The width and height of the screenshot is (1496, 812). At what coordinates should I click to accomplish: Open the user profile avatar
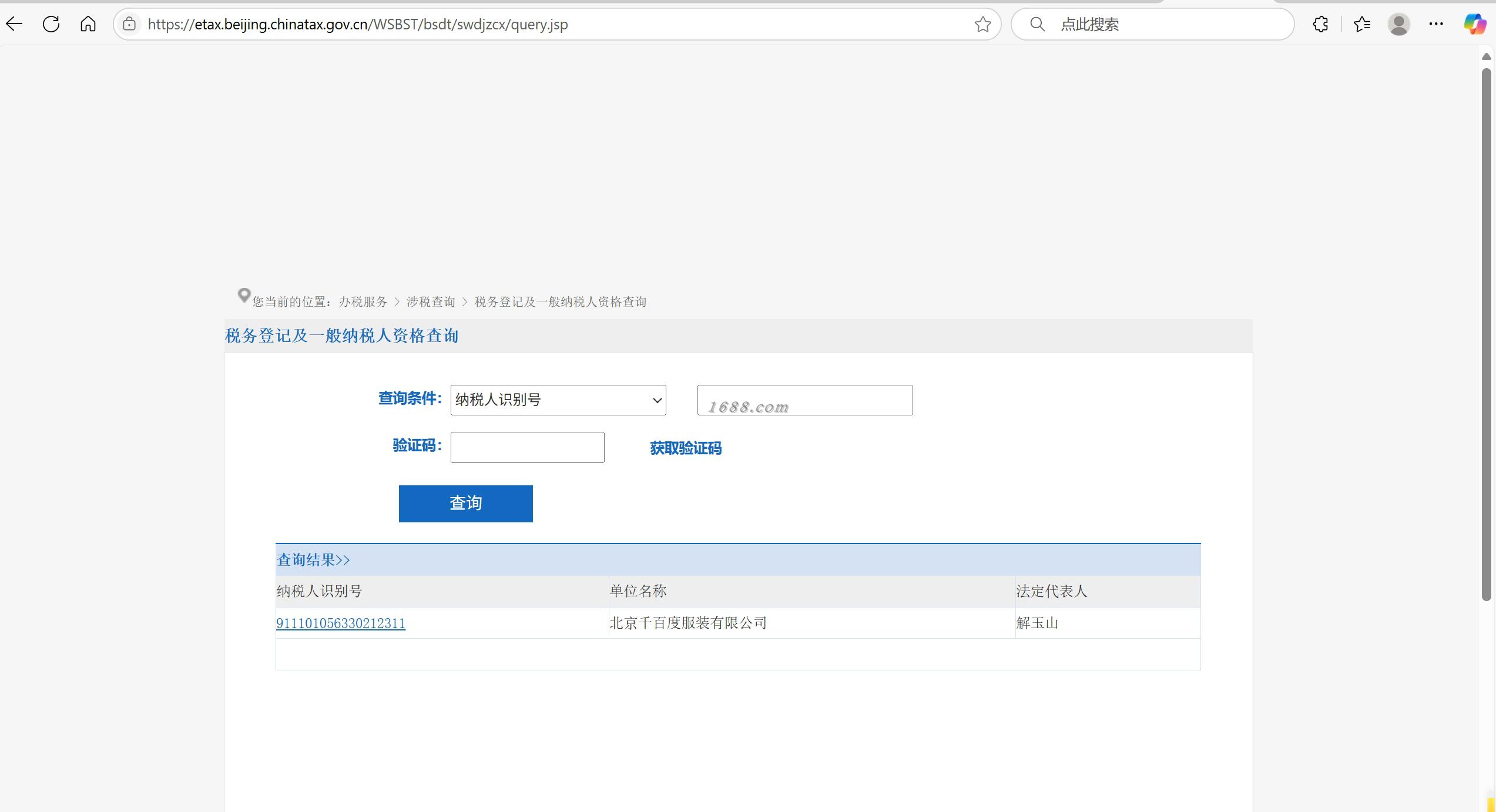coord(1399,24)
